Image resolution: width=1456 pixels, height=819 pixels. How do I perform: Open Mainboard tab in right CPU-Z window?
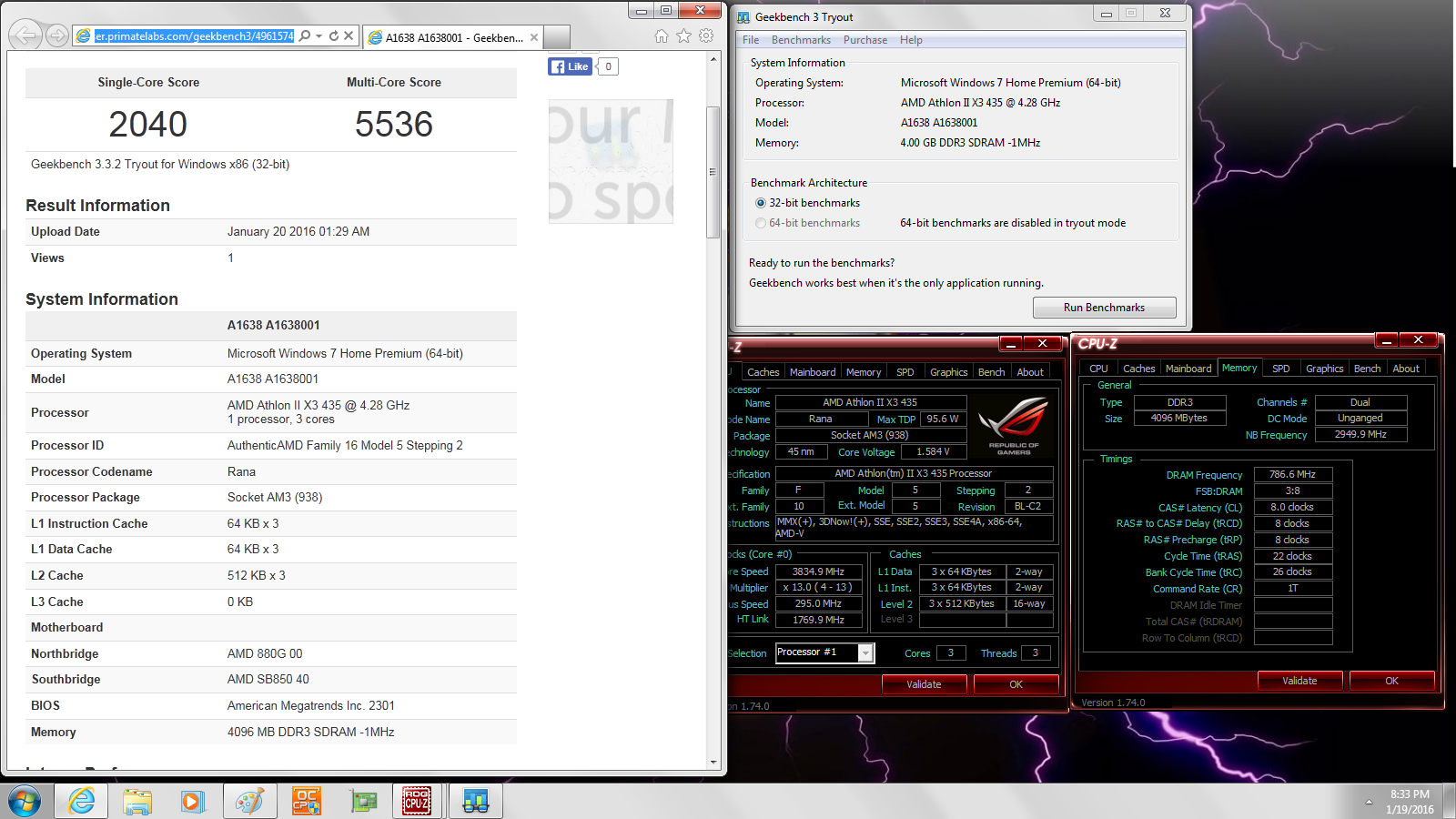[x=1188, y=369]
